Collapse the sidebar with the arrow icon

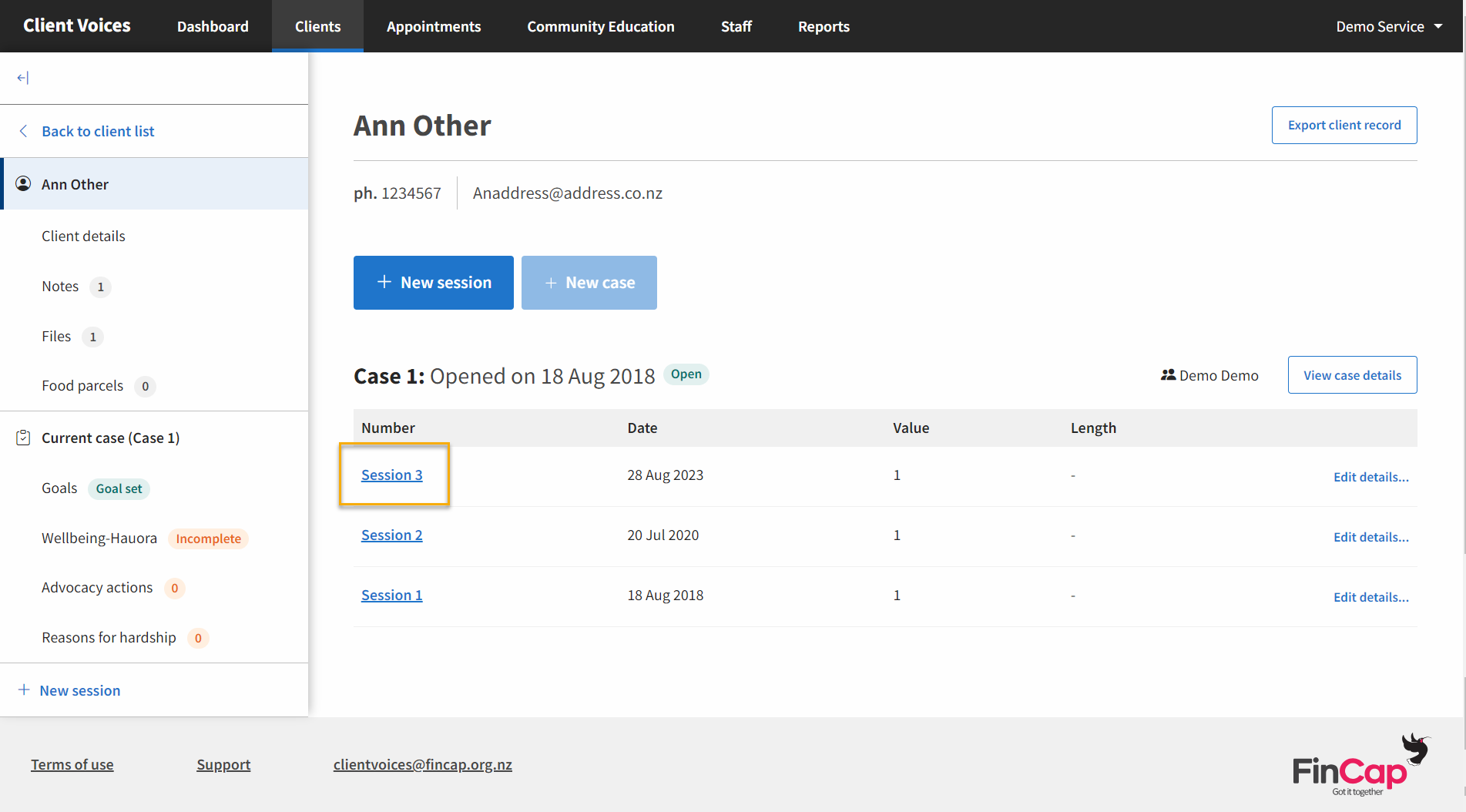22,78
